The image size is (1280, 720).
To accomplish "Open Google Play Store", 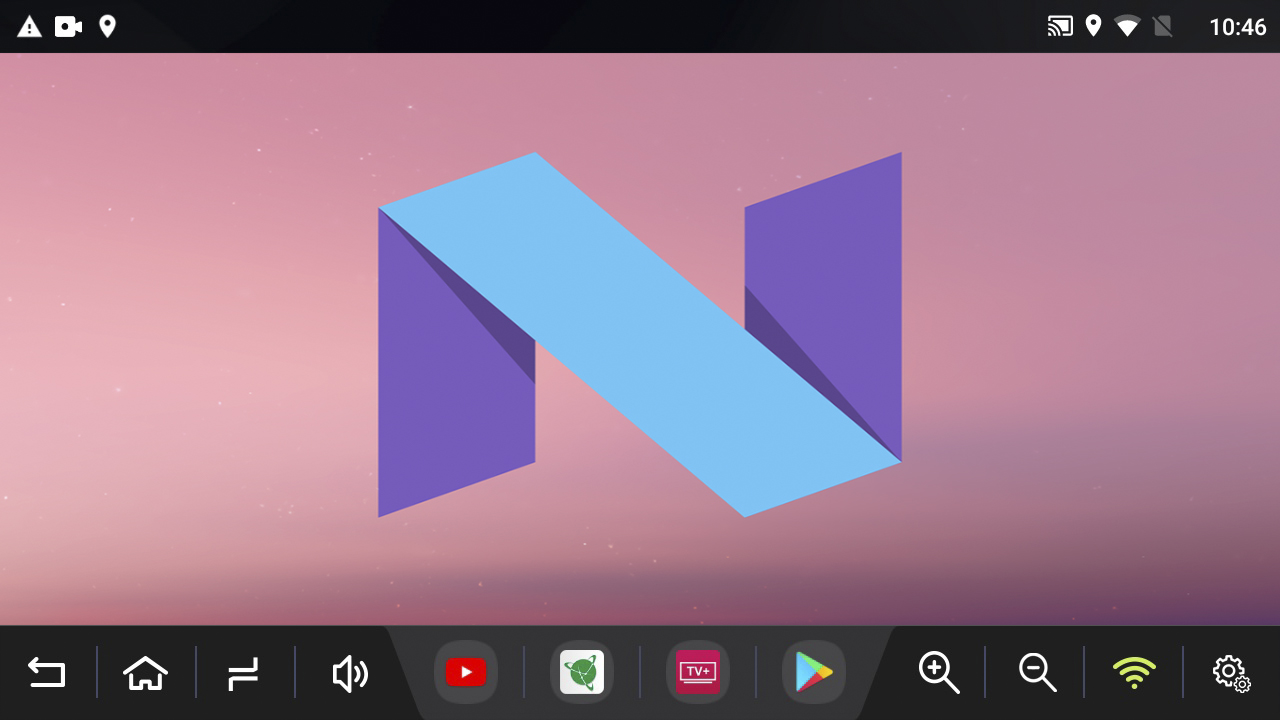I will (x=813, y=672).
